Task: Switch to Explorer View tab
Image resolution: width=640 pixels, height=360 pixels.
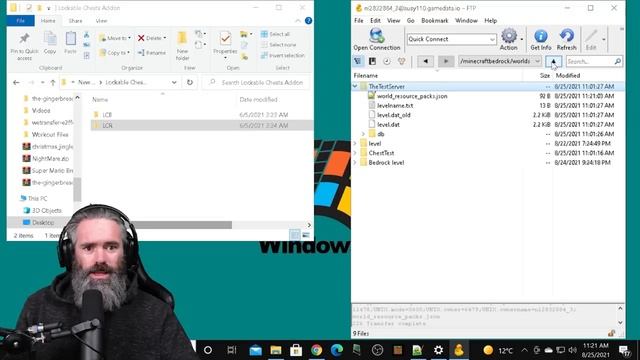Action: pyautogui.click(x=101, y=21)
